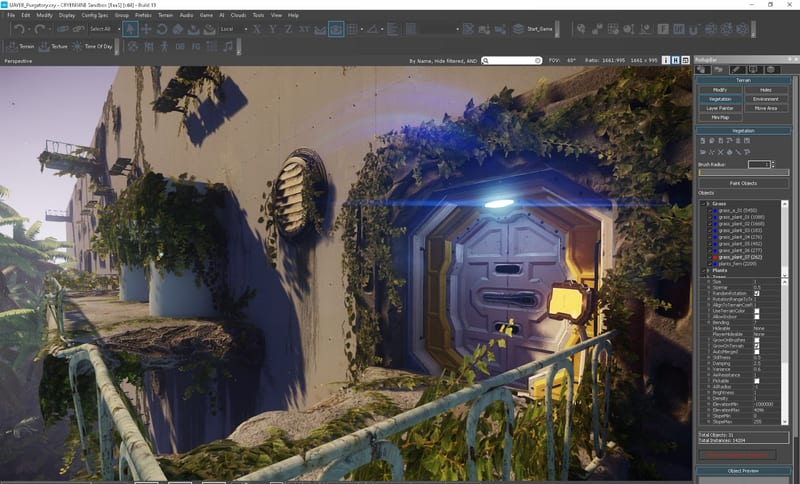Toggle the highlighted Snap to Objects icon
800x484 pixels.
[x=336, y=29]
